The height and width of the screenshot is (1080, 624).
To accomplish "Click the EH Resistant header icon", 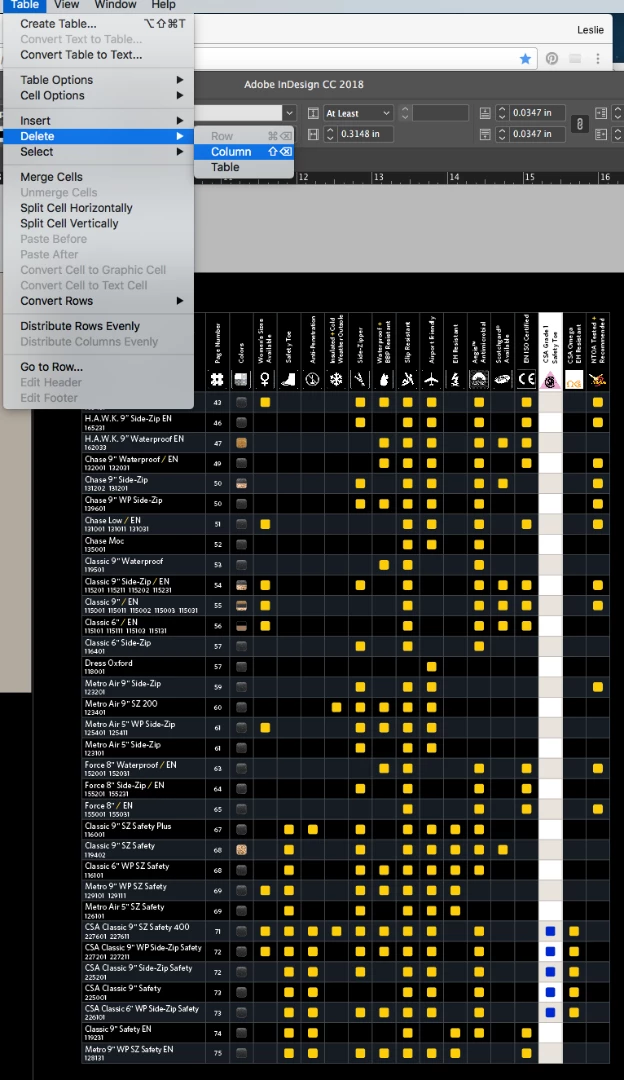I will 455,380.
